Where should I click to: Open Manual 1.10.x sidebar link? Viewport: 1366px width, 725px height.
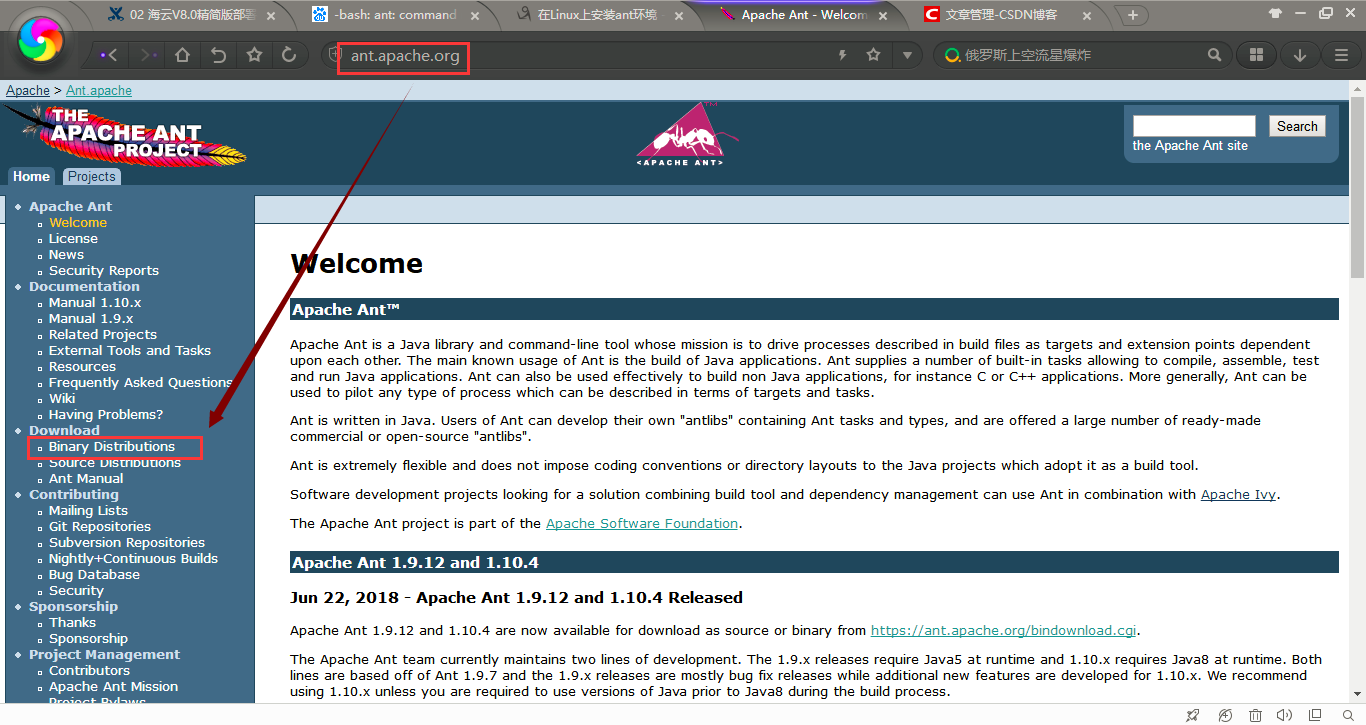pos(95,303)
